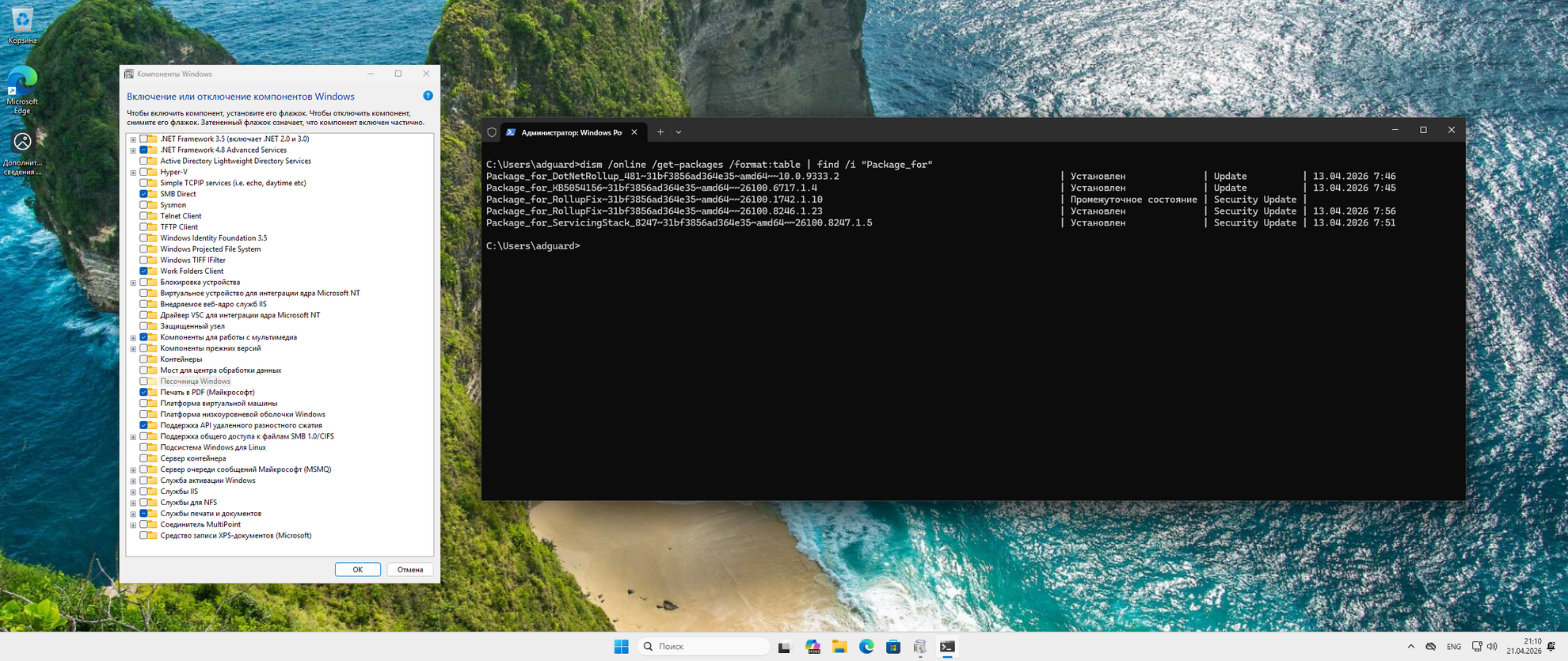Expand the Hyper-V tree node
This screenshot has width=1568, height=661.
133,173
